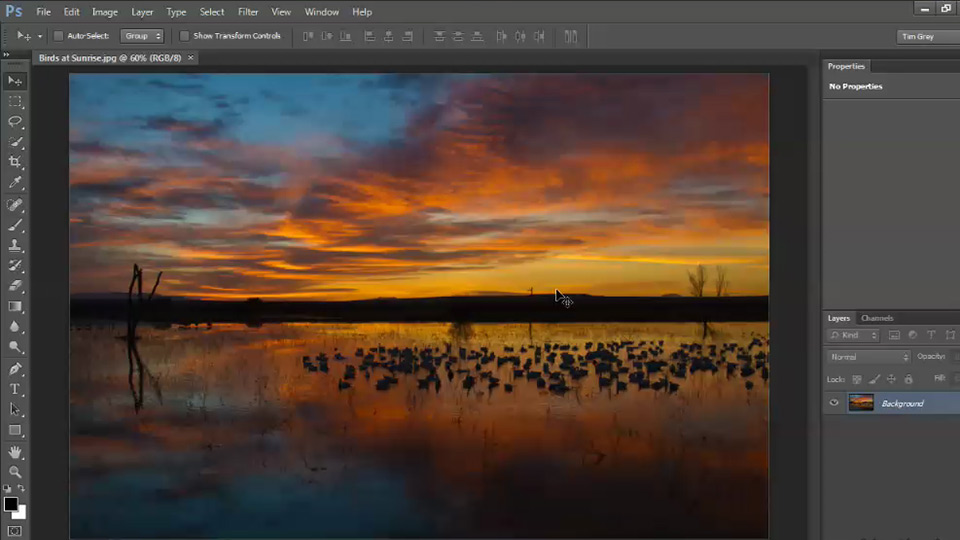Switch foreground and background colors
Image resolution: width=960 pixels, height=540 pixels.
[21, 489]
